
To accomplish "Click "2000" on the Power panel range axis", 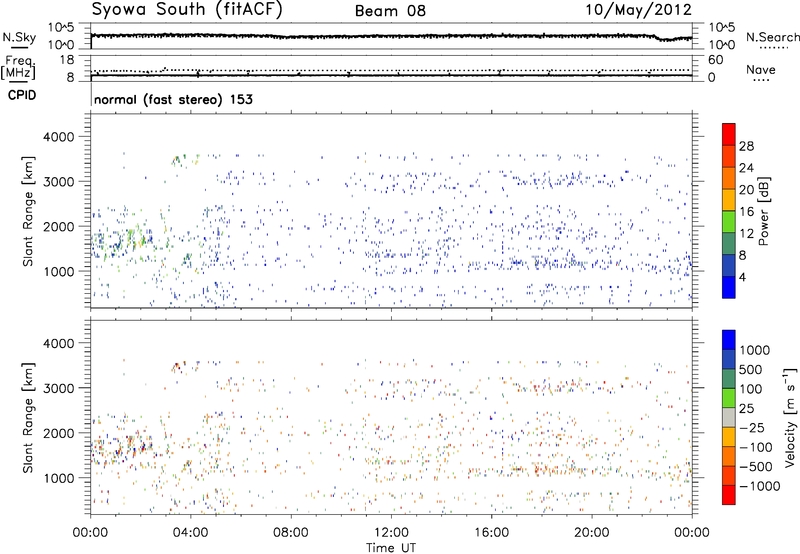I will (x=58, y=226).
